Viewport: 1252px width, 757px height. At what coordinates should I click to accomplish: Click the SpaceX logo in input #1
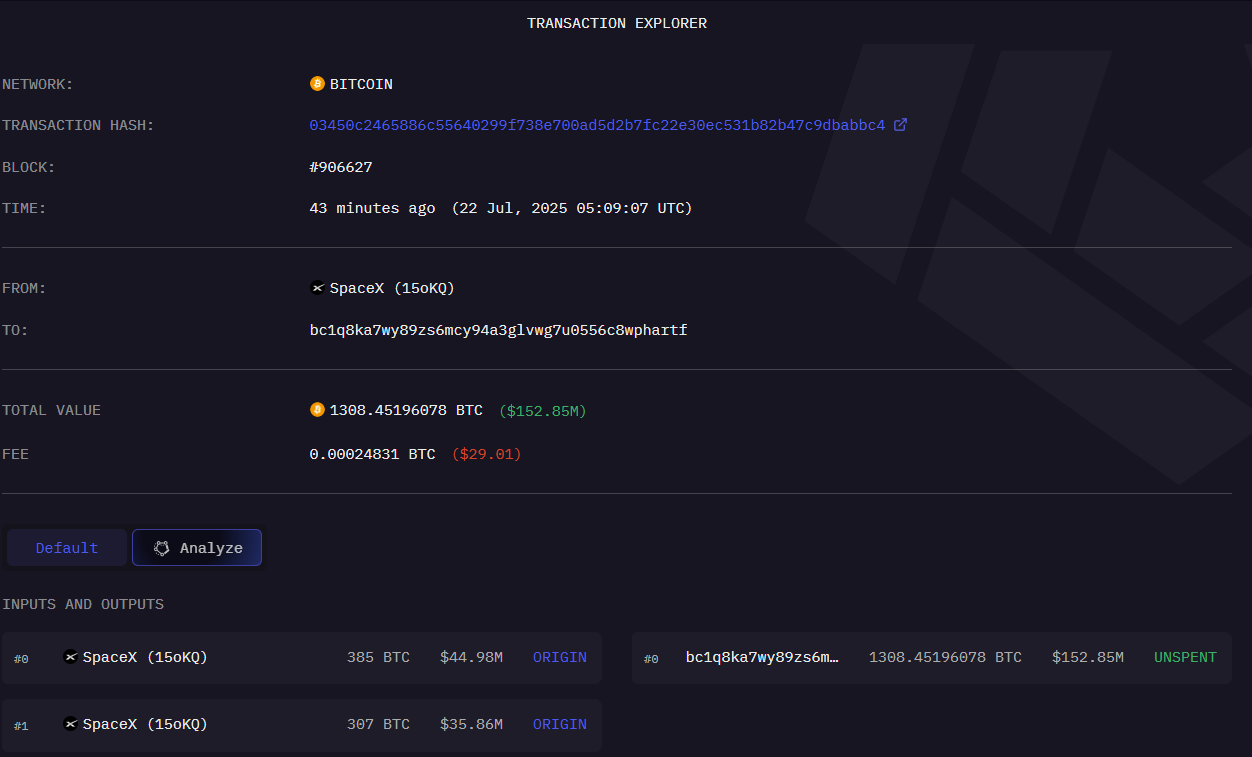tap(70, 724)
